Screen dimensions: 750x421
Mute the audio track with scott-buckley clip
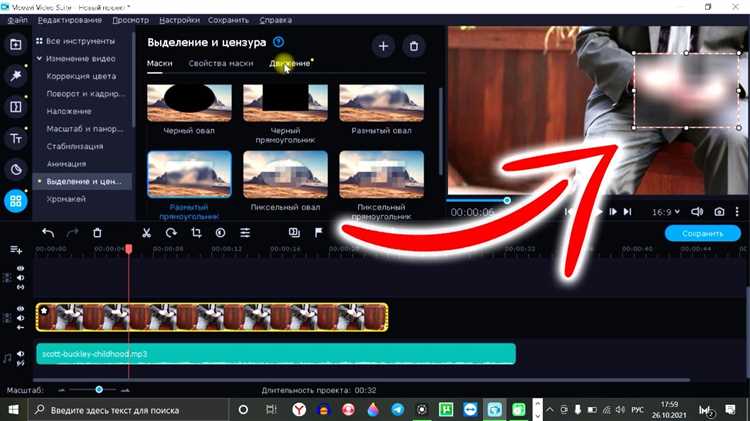coord(21,354)
